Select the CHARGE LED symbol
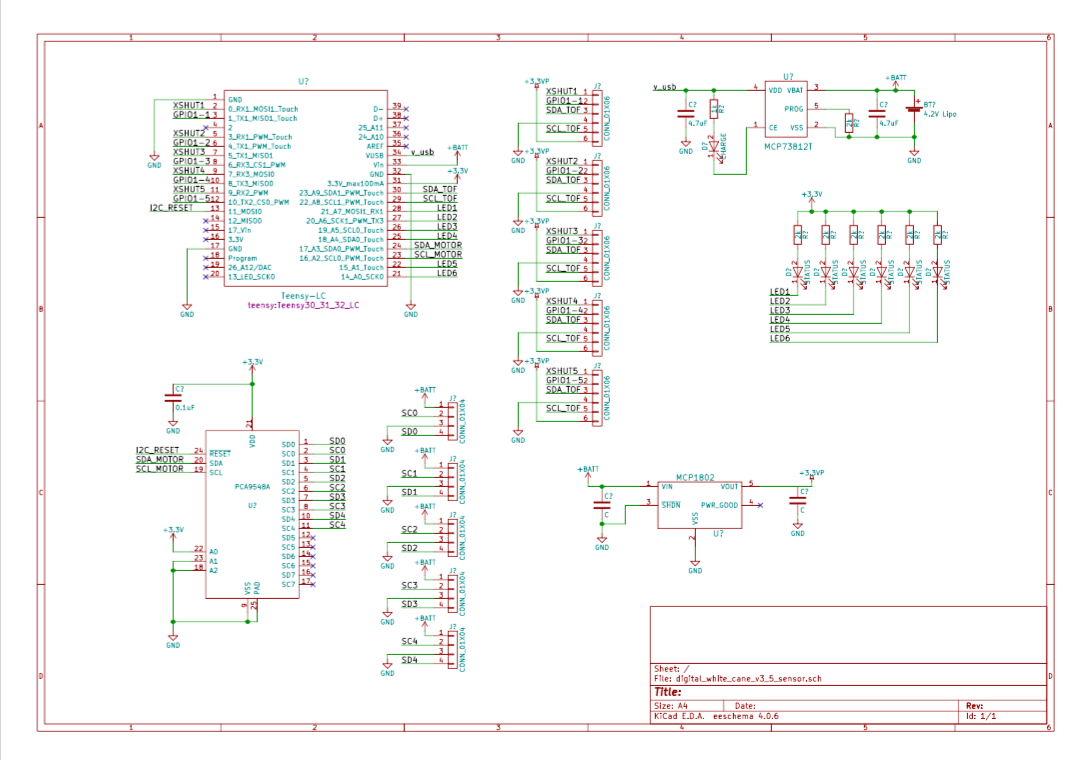The width and height of the screenshot is (1085, 760). coord(713,146)
